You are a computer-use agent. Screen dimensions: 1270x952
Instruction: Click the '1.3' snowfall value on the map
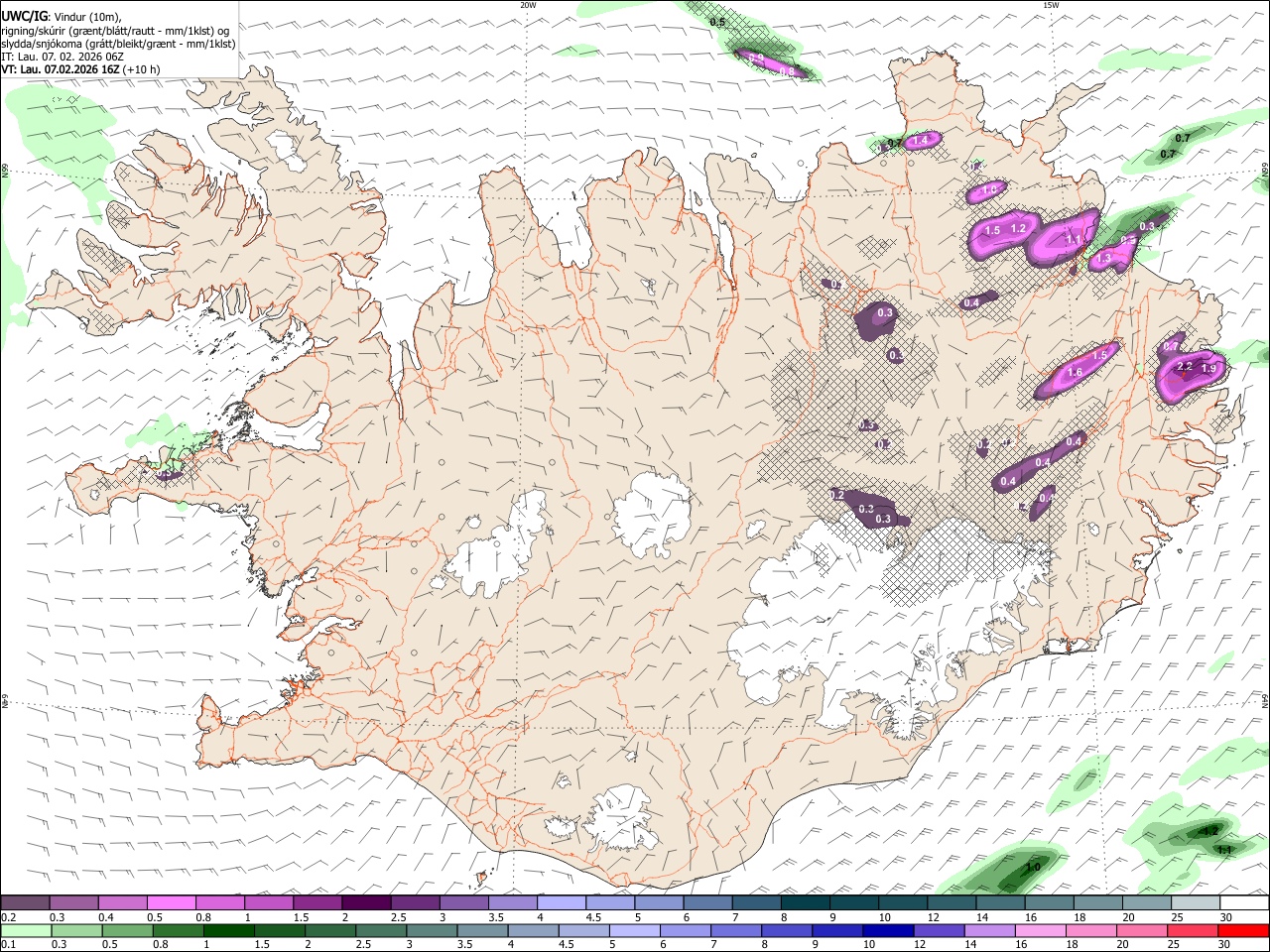[x=1104, y=259]
